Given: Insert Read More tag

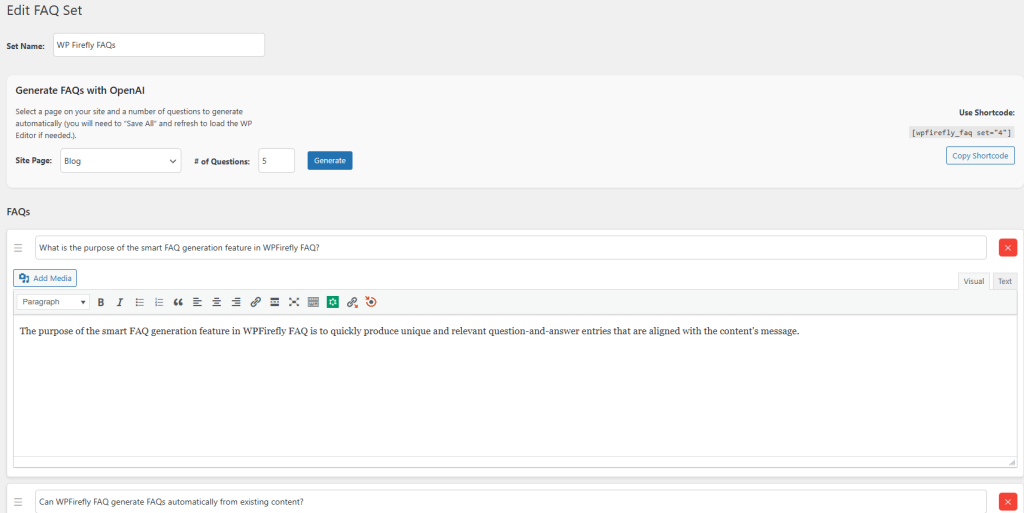Looking at the screenshot, I should [x=275, y=302].
